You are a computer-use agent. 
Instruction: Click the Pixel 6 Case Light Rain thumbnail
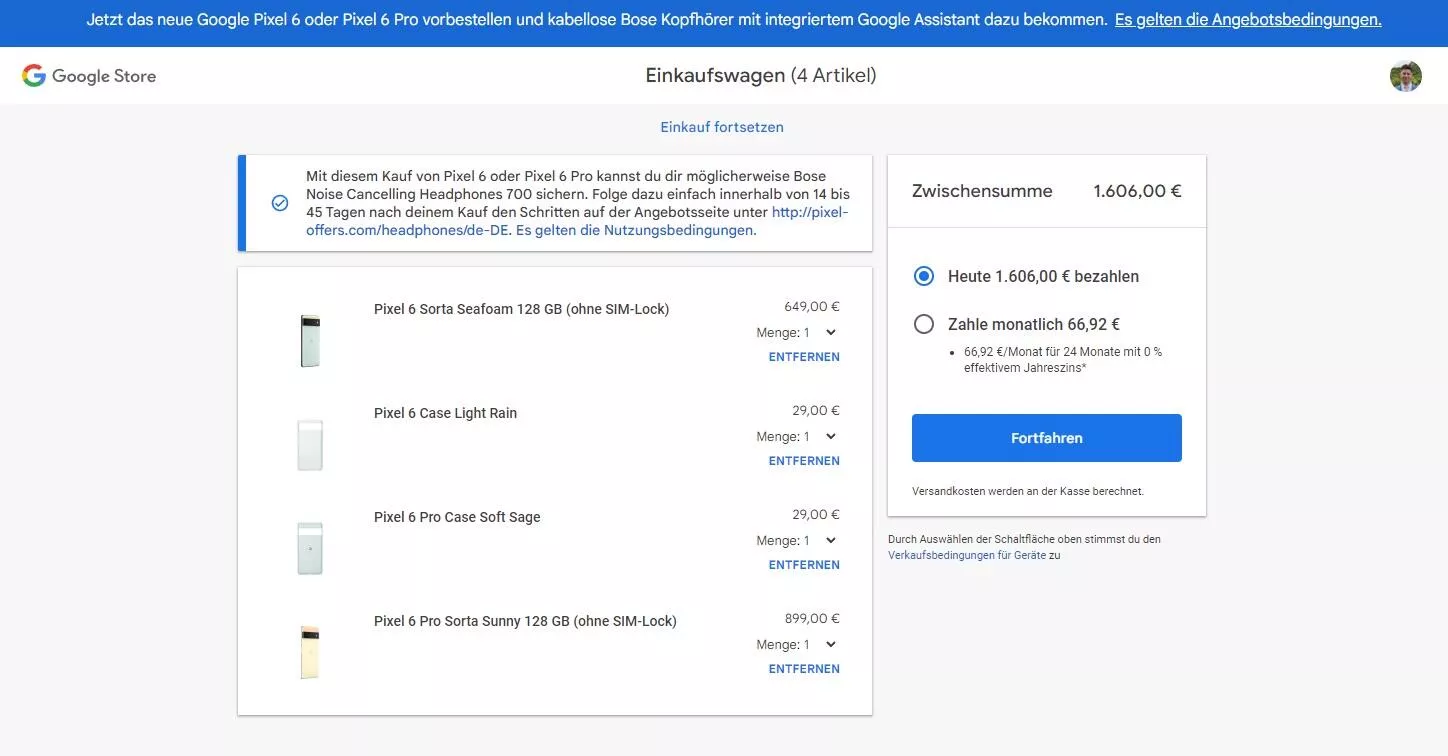[x=310, y=444]
